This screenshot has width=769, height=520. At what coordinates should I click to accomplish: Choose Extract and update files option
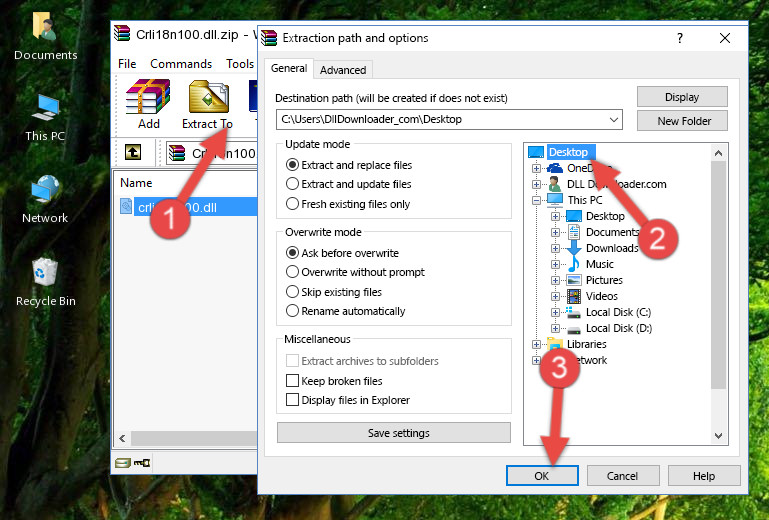(x=348, y=184)
